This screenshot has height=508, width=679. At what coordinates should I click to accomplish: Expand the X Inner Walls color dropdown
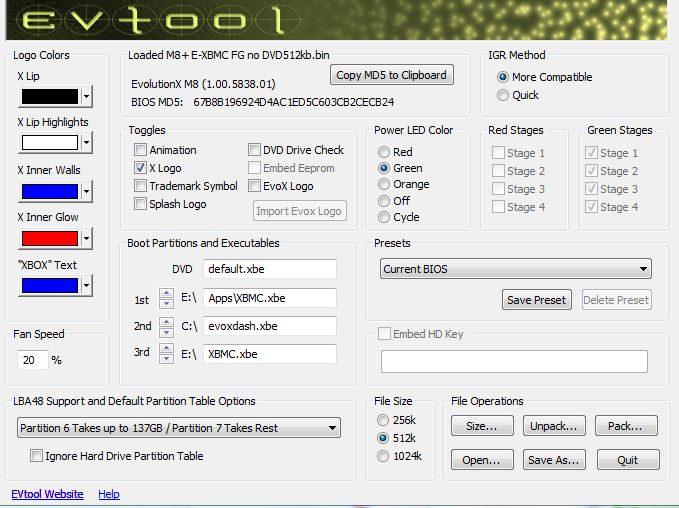point(87,191)
